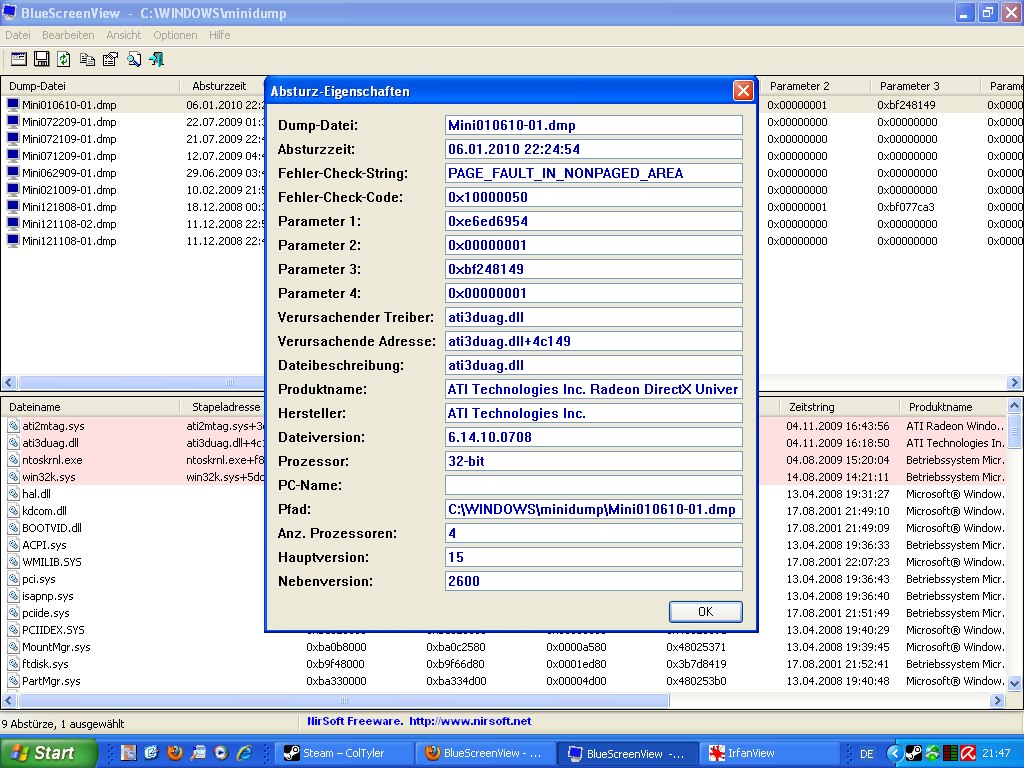Image resolution: width=1024 pixels, height=768 pixels.
Task: Open the Hilfe menu
Action: click(x=219, y=35)
